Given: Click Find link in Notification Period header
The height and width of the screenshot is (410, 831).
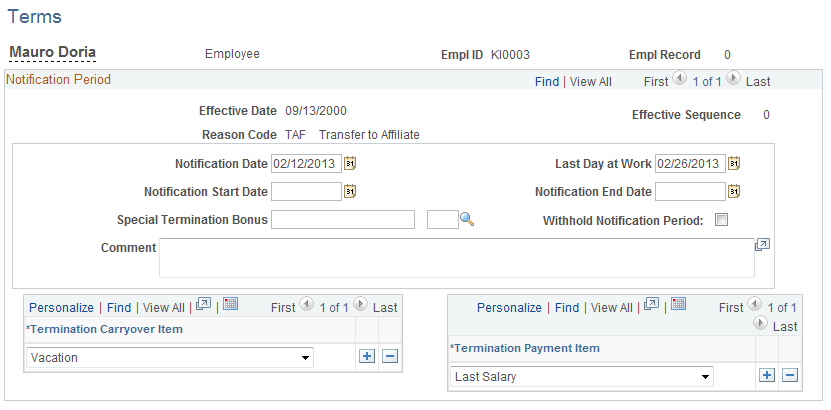Looking at the screenshot, I should (x=547, y=82).
